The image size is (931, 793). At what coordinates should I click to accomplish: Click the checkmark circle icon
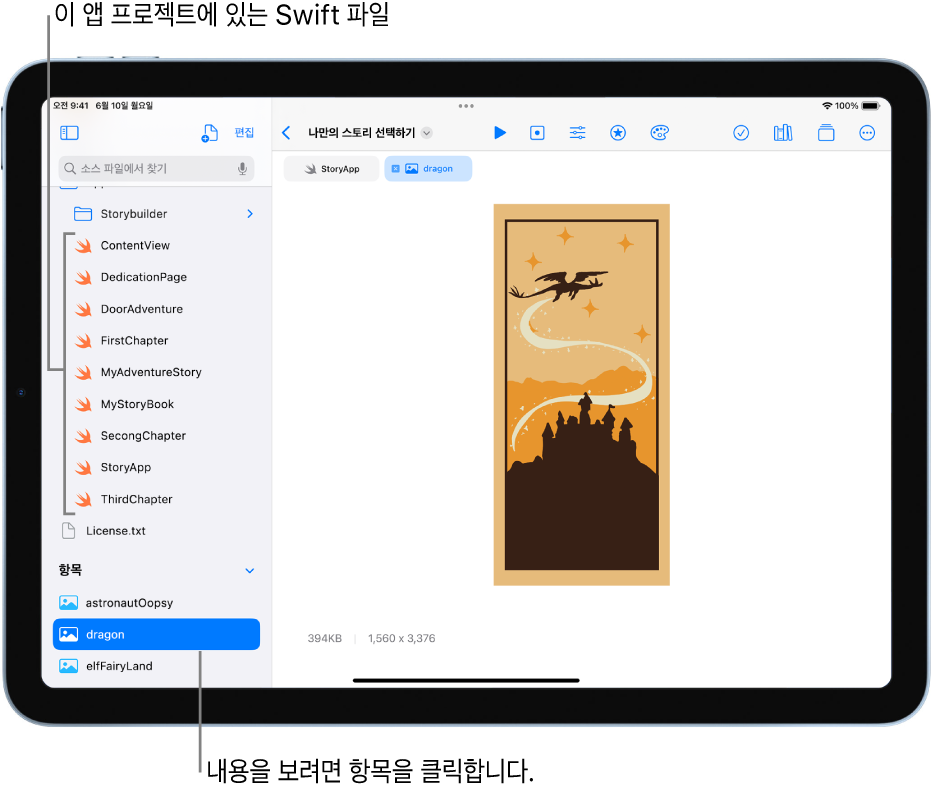(741, 133)
